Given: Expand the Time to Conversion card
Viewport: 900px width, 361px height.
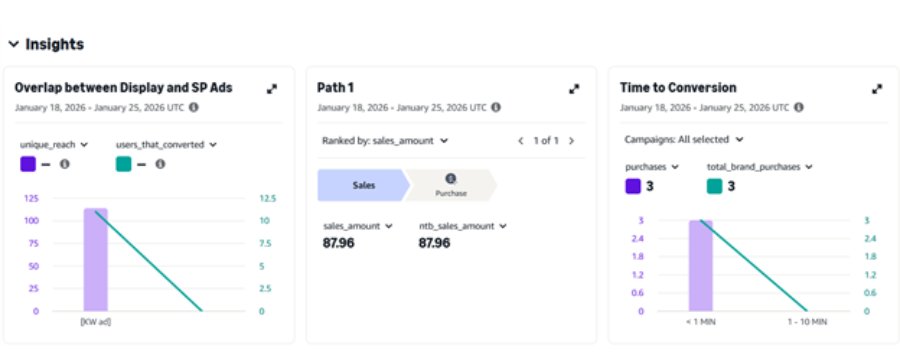Looking at the screenshot, I should [x=877, y=88].
